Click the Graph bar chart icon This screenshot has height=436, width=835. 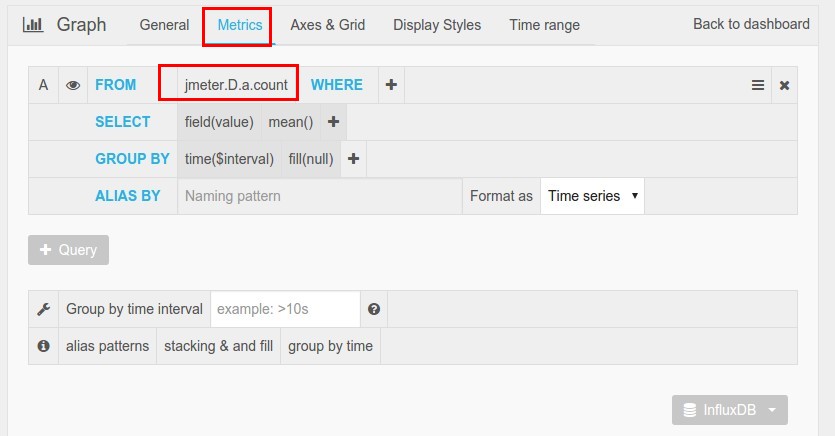(x=32, y=24)
